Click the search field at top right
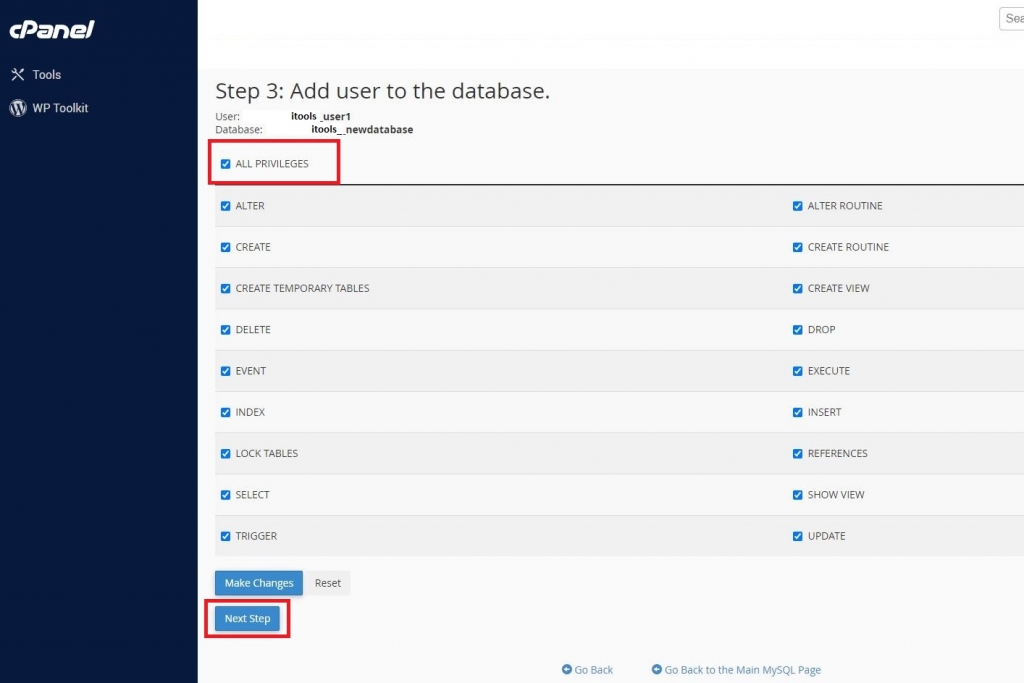Screen dimensions: 1024x683 click(x=1012, y=18)
